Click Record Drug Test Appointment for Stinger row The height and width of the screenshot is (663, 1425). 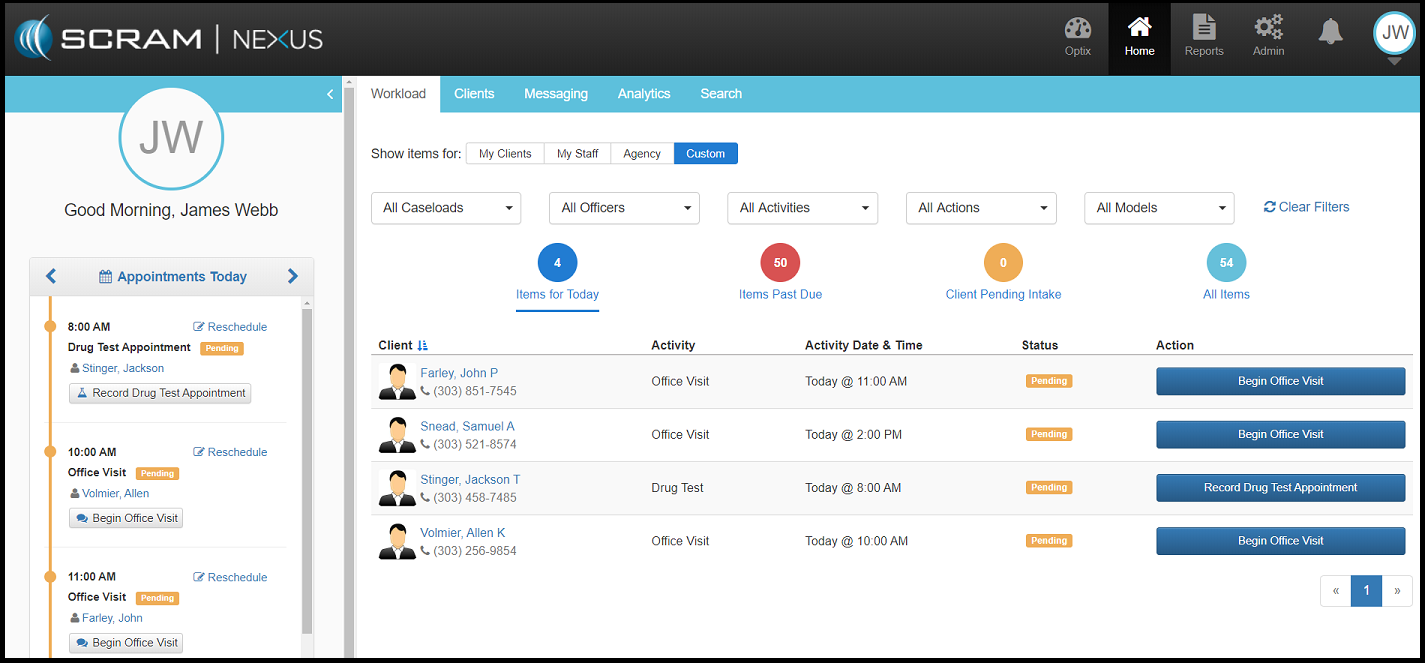(1280, 488)
